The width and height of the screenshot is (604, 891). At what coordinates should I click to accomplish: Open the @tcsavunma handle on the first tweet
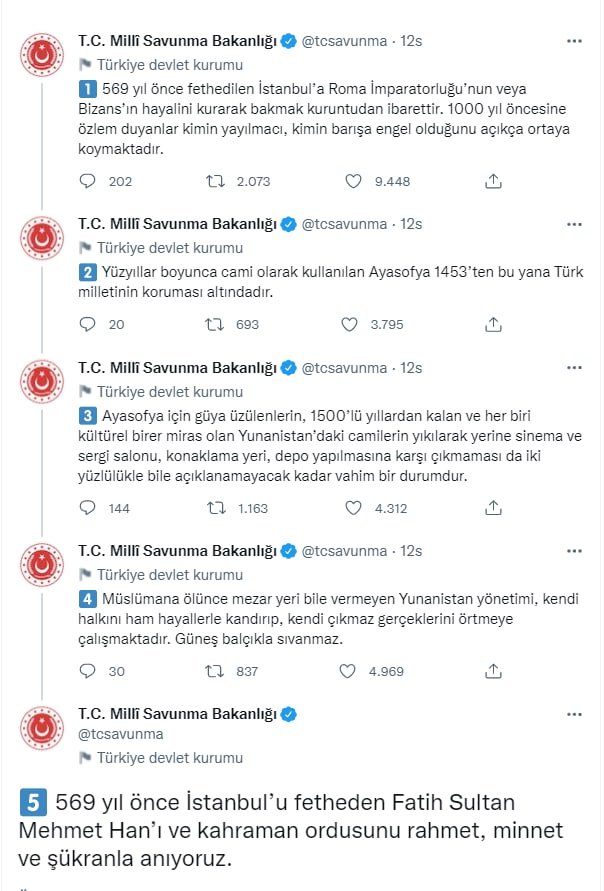click(344, 41)
